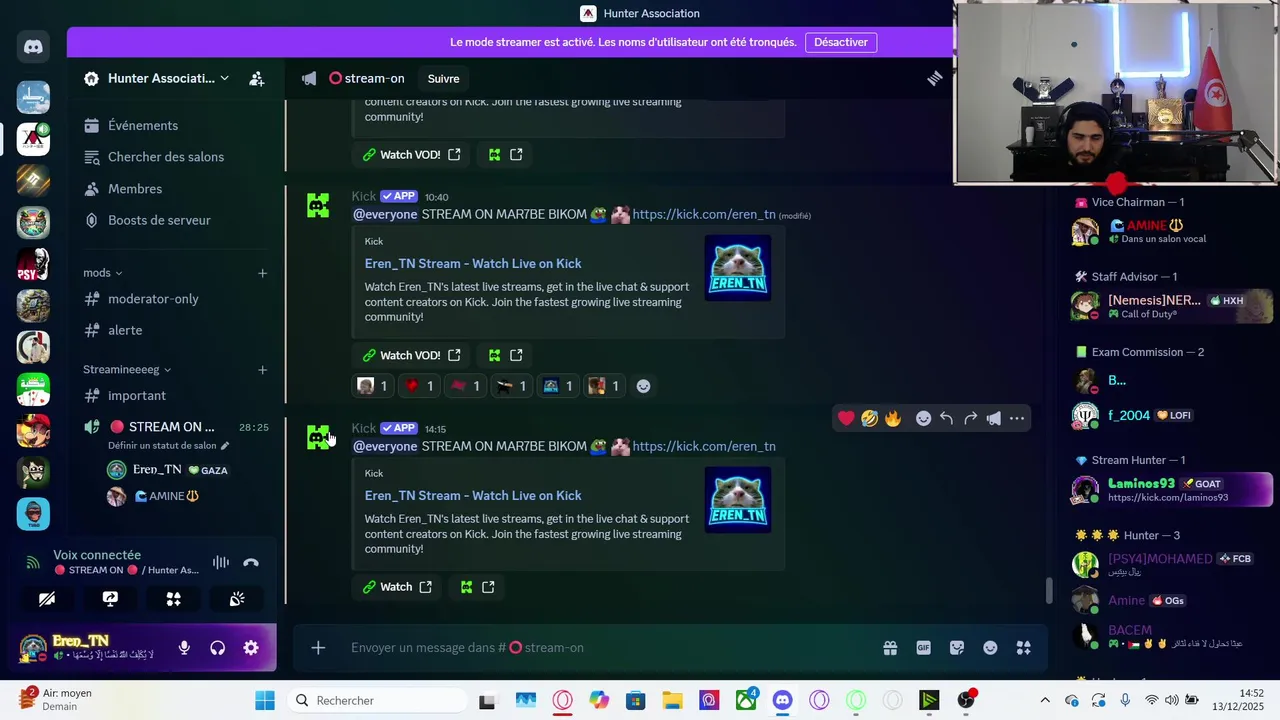Click Watch VOD! button under 10:40 message

click(411, 355)
